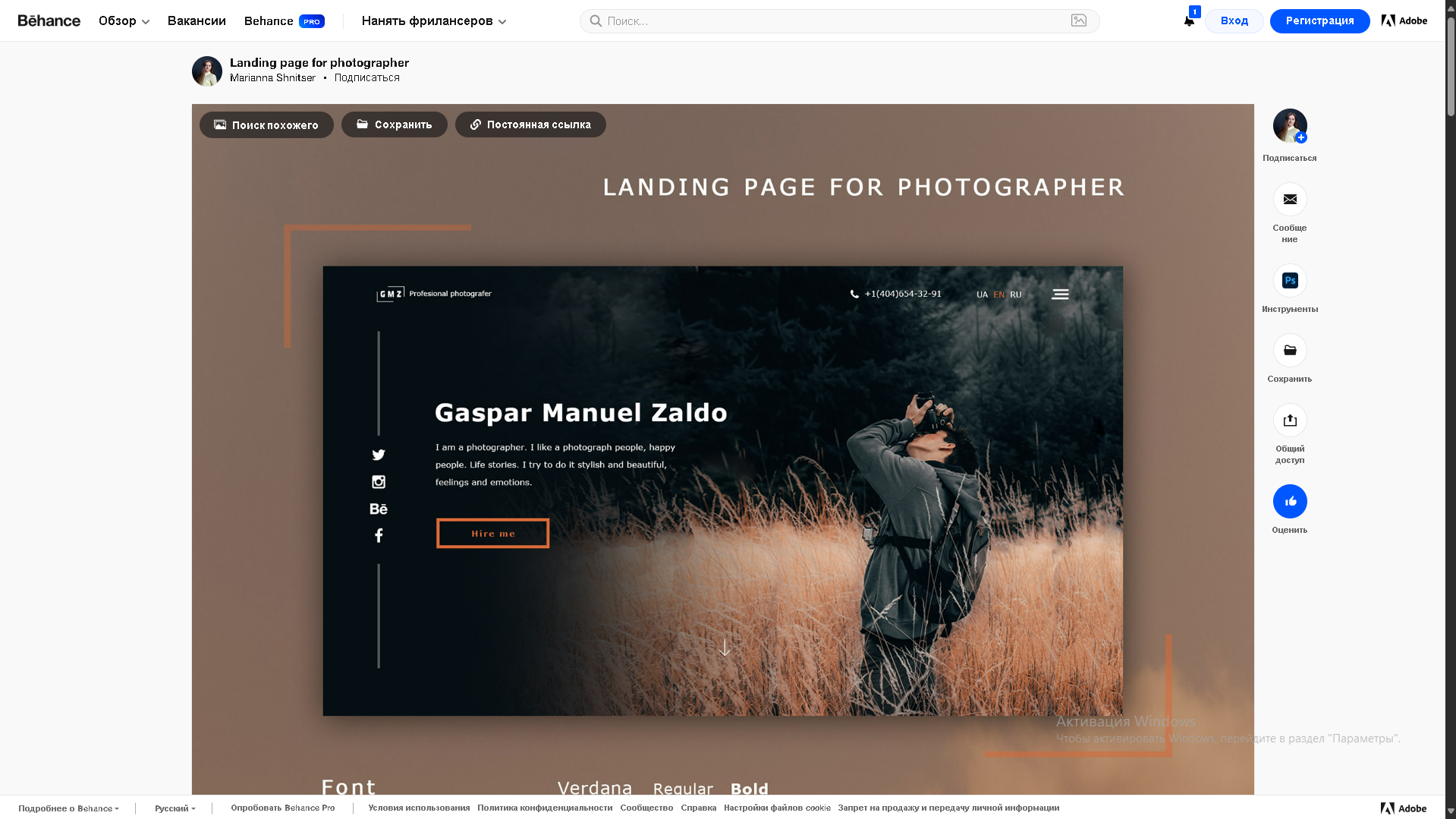Click the Photoshop tools icon

tap(1289, 281)
